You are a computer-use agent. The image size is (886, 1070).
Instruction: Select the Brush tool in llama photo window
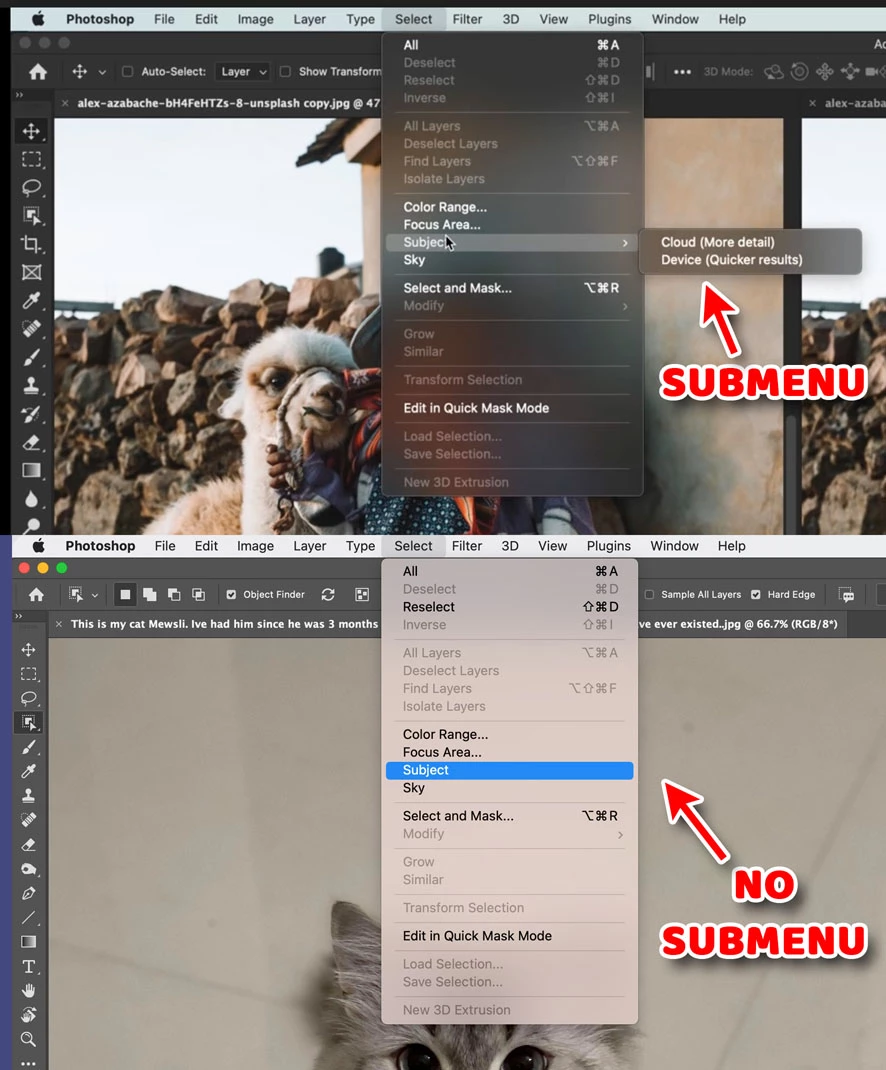coord(31,357)
